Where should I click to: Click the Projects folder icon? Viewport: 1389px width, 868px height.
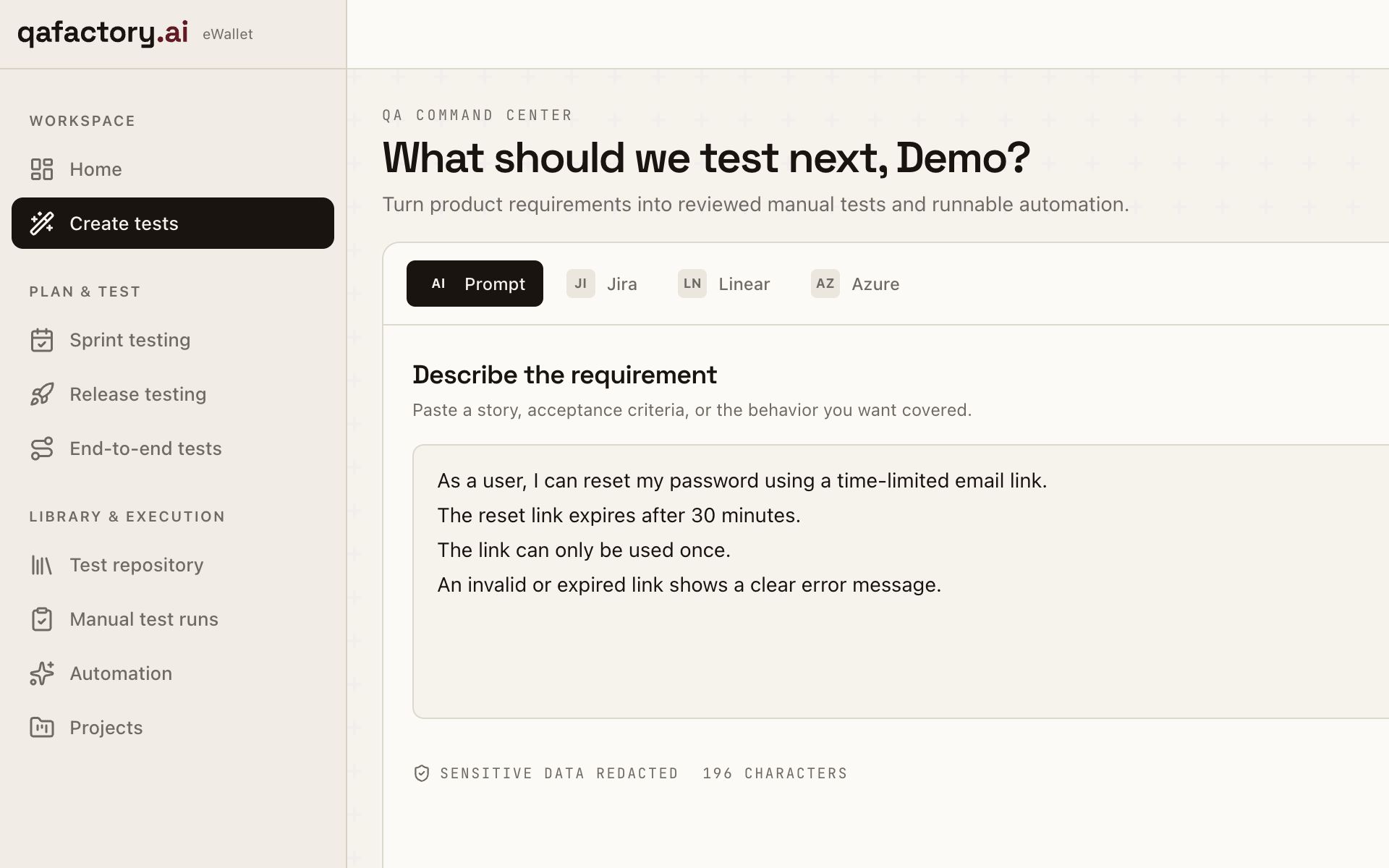[42, 728]
